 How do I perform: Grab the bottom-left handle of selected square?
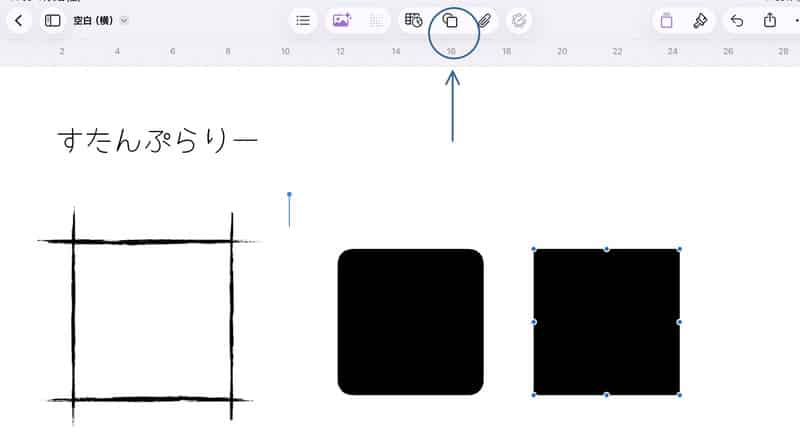tap(534, 395)
